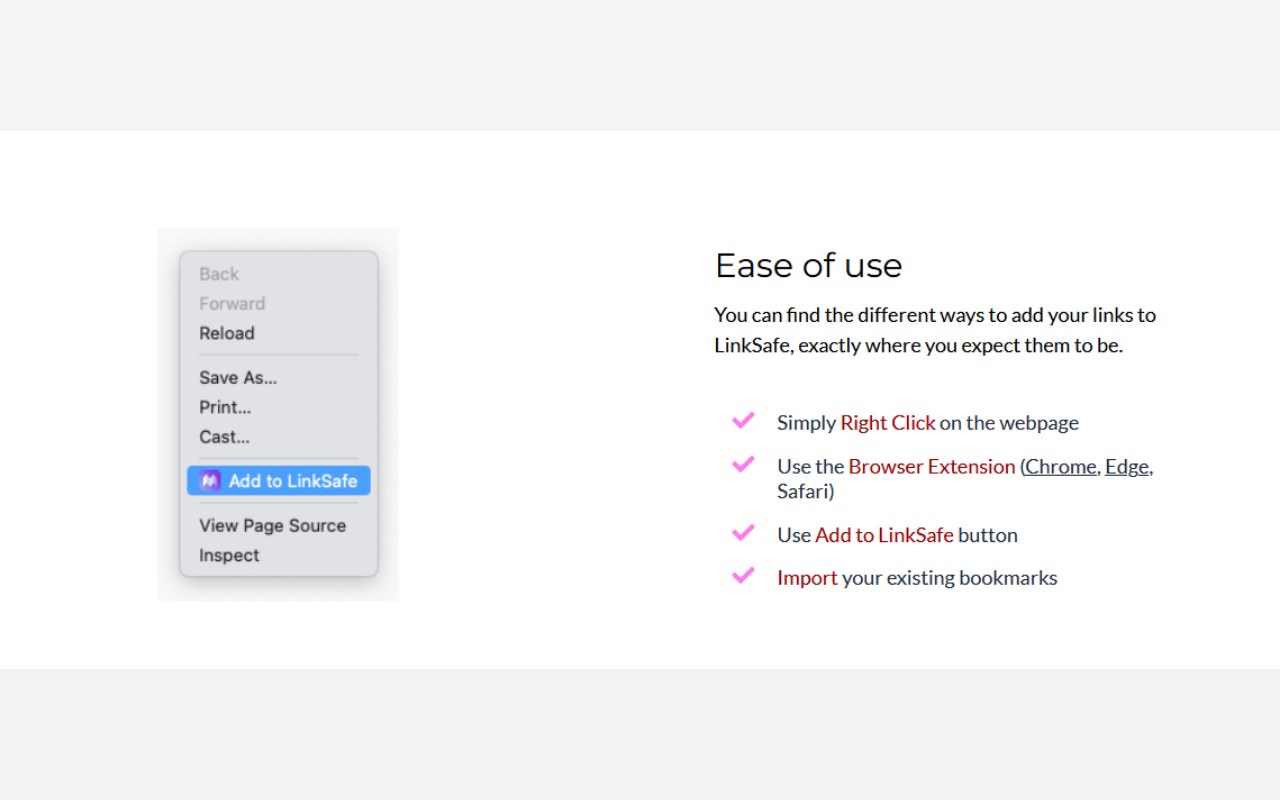The height and width of the screenshot is (800, 1280).
Task: Select Forward in the context menu
Action: [232, 304]
